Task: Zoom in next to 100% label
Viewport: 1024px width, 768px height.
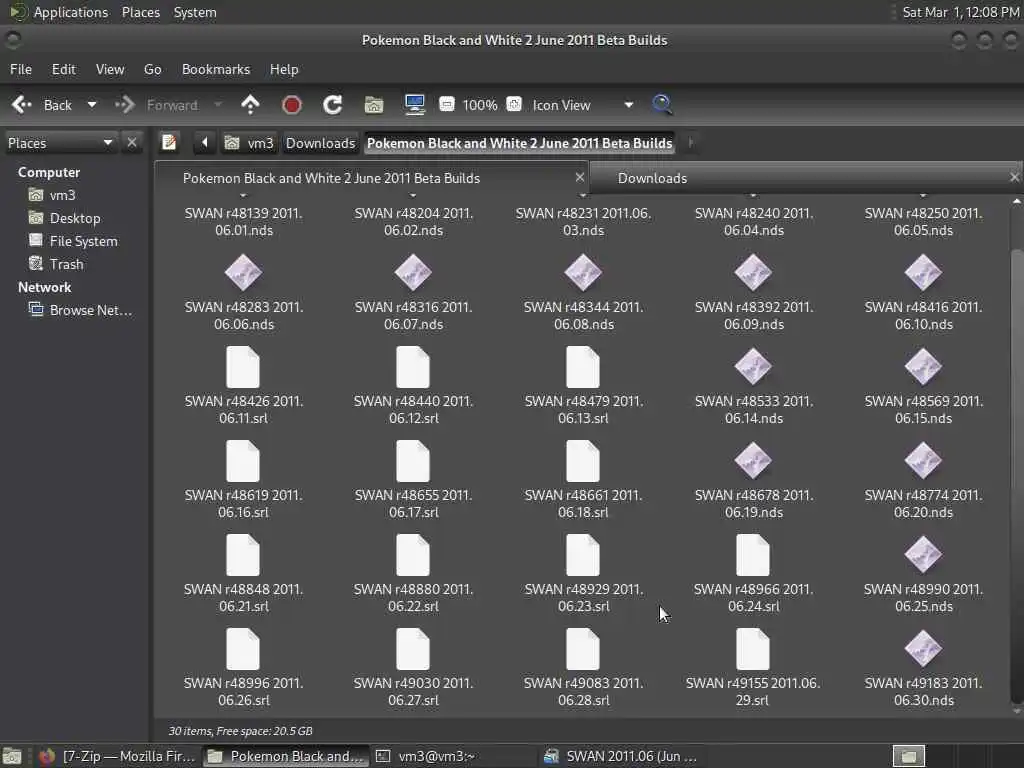Action: 515,104
